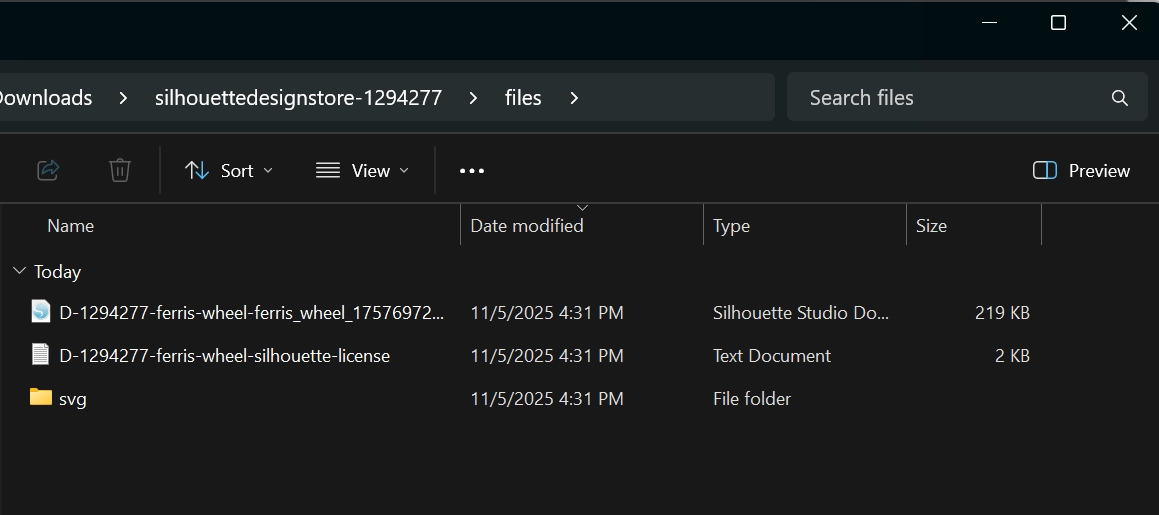Image resolution: width=1159 pixels, height=515 pixels.
Task: Click the license text document icon
Action: 40,355
